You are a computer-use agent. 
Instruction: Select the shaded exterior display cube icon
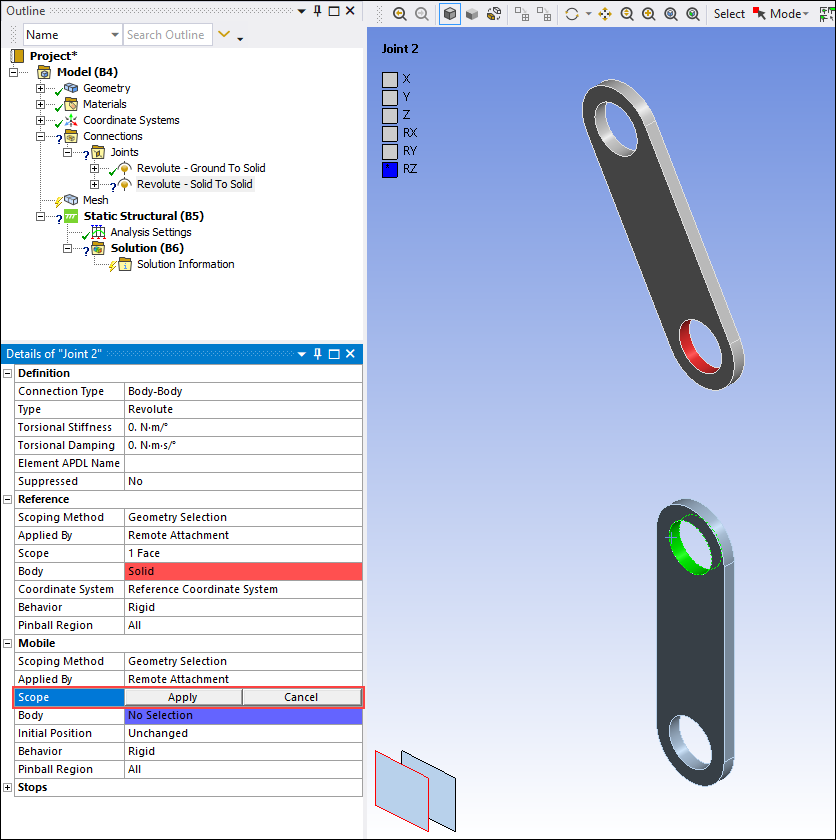pyautogui.click(x=472, y=14)
